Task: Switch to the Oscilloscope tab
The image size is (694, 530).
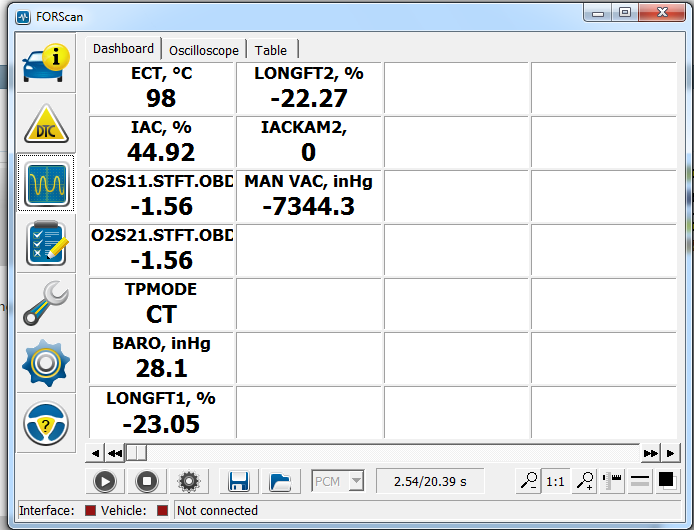Action: click(x=203, y=50)
